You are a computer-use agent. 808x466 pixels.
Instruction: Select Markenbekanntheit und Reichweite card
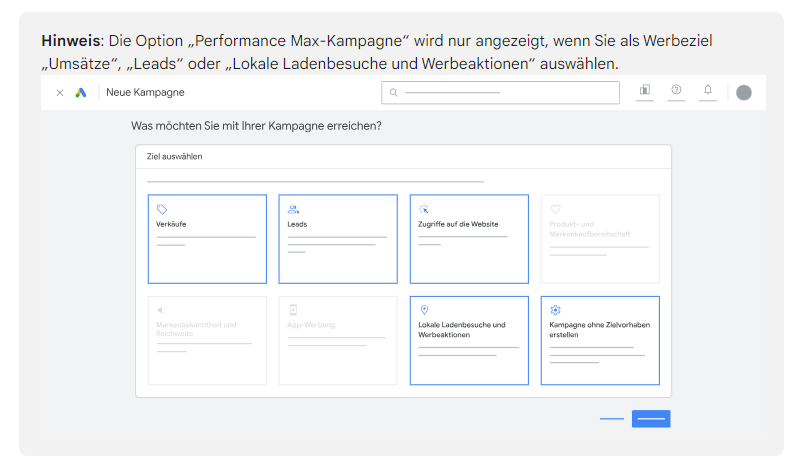coord(207,340)
